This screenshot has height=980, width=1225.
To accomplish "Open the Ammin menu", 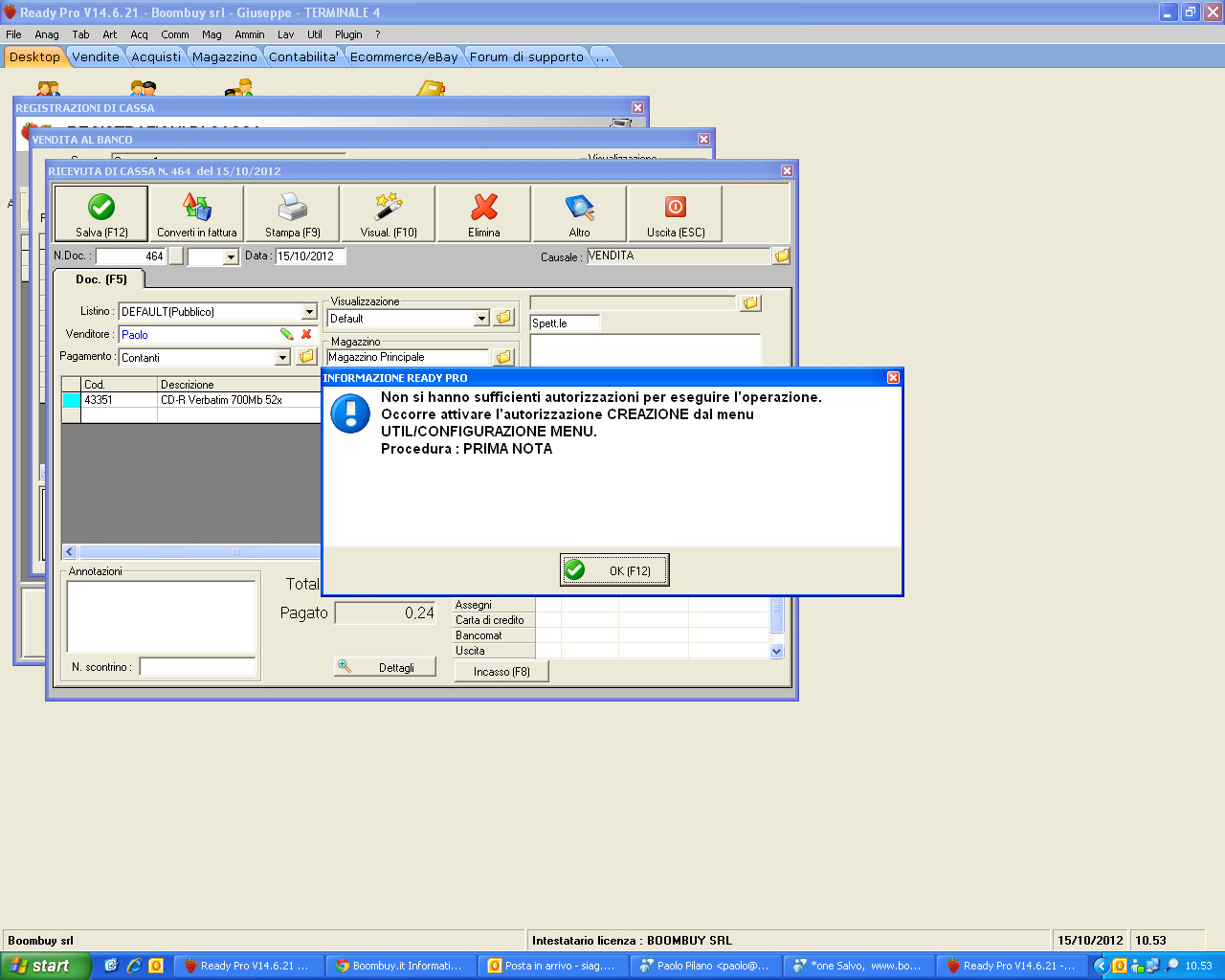I will click(250, 34).
